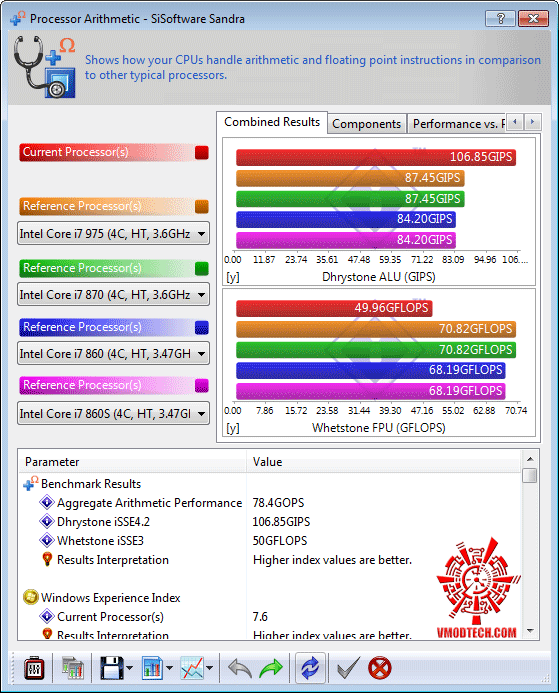This screenshot has height=693, width=559.
Task: Click the help question mark button
Action: coord(500,19)
